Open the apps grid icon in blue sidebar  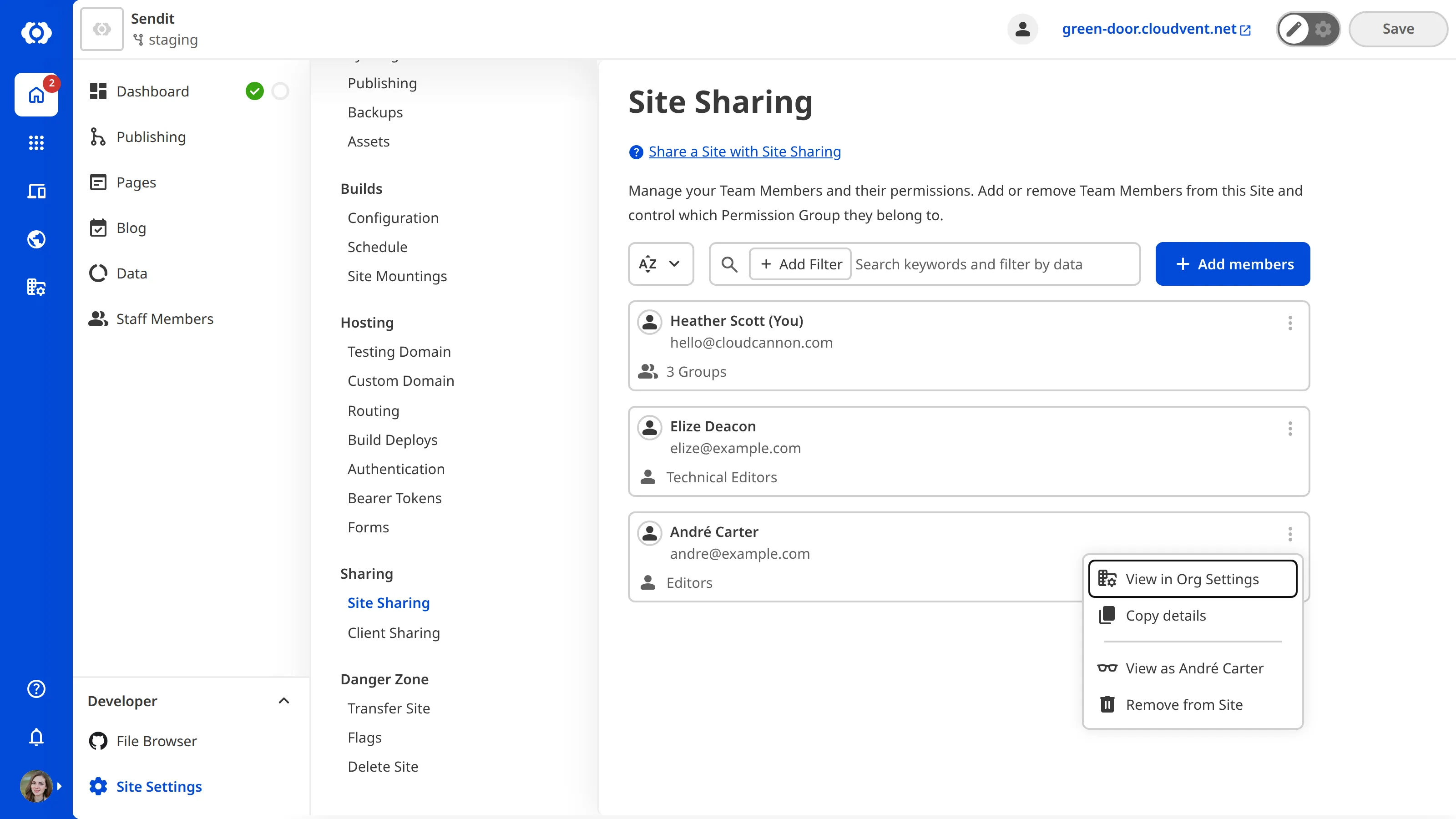click(36, 142)
